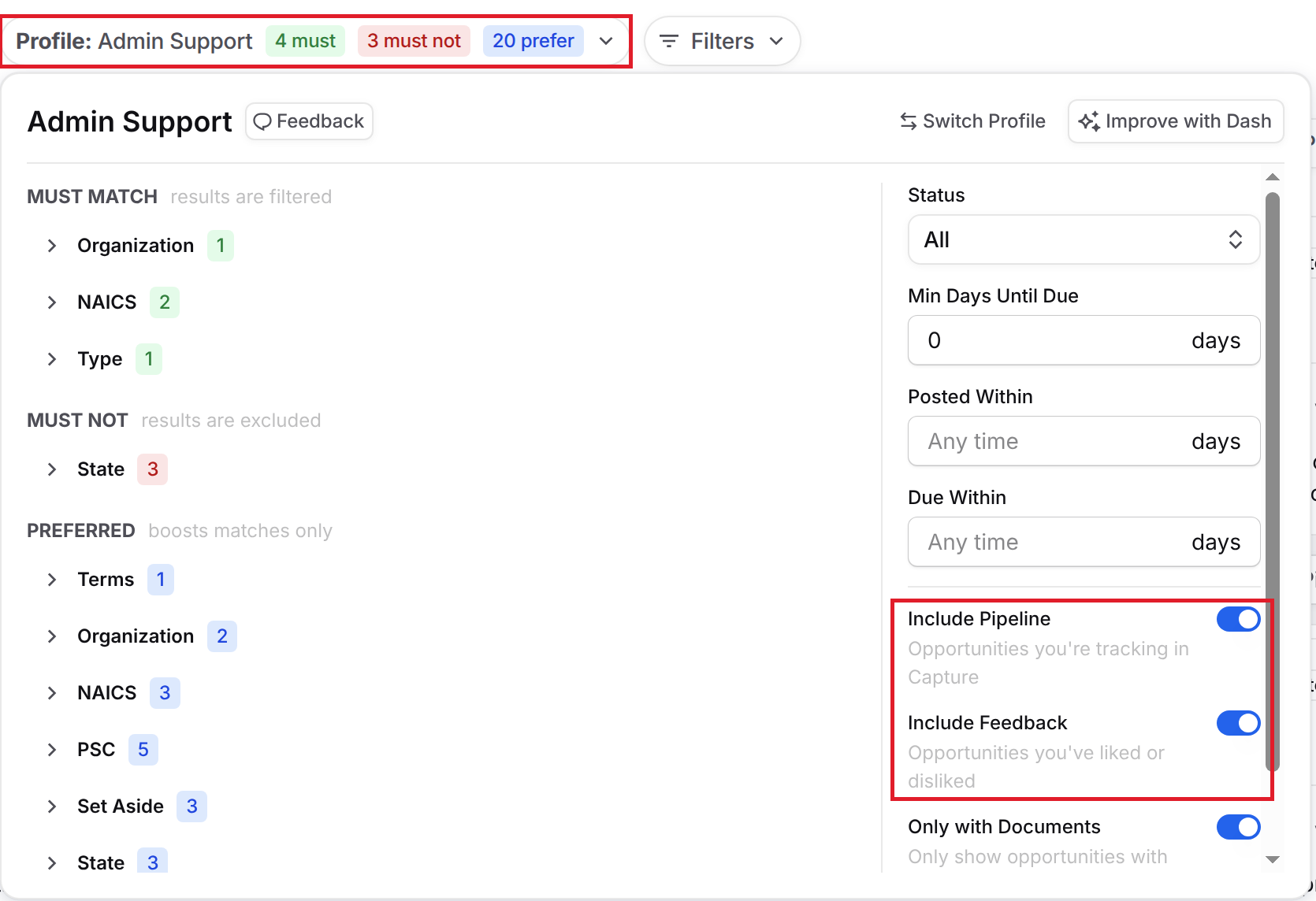Click the Feedback speech bubble button
The height and width of the screenshot is (901, 1316).
tap(309, 121)
